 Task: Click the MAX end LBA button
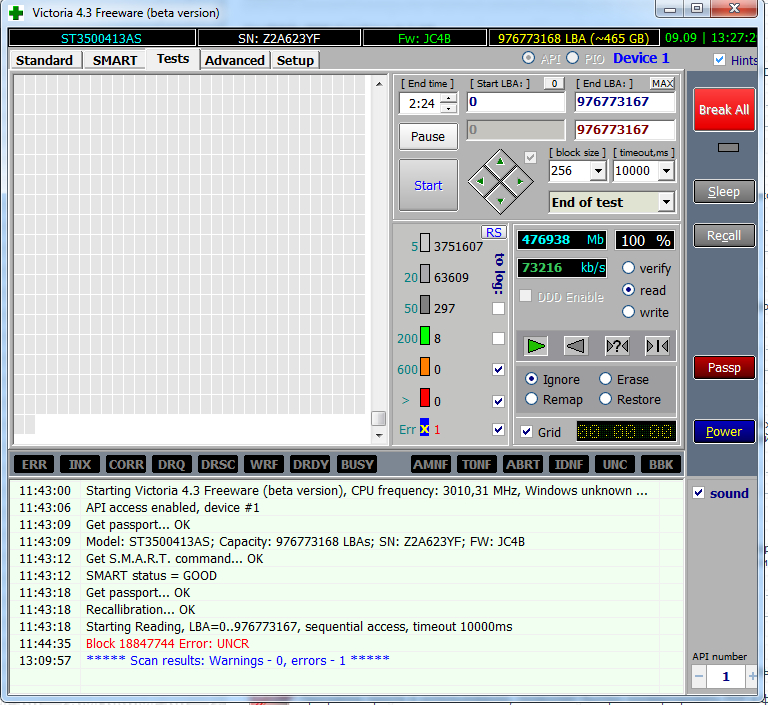[x=662, y=83]
